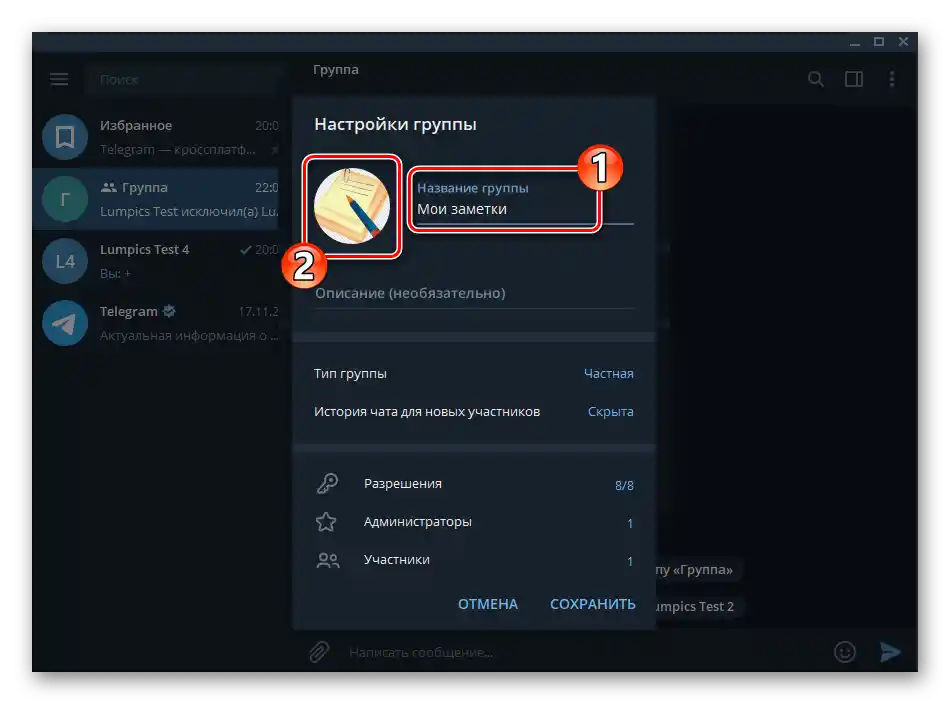Click the СОХРАНИТЬ button
Viewport: 950px width, 704px height.
[x=592, y=604]
